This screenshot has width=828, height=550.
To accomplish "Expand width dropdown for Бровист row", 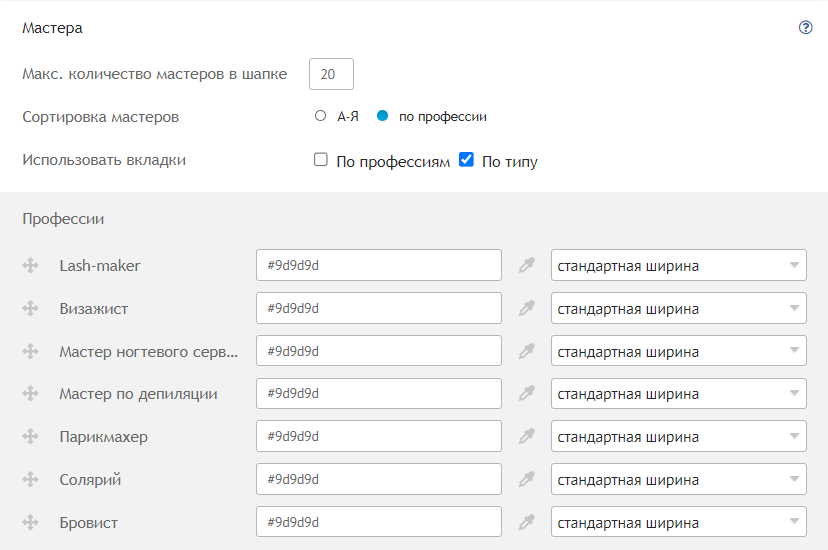I will coord(679,522).
